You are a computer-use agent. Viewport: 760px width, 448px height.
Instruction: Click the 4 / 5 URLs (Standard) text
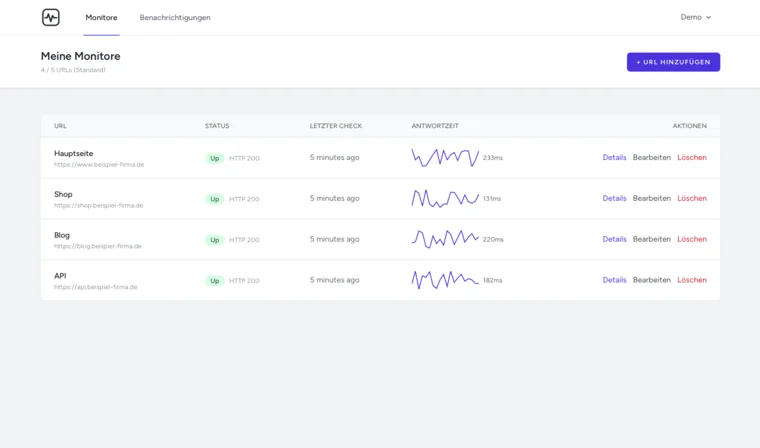[73, 70]
